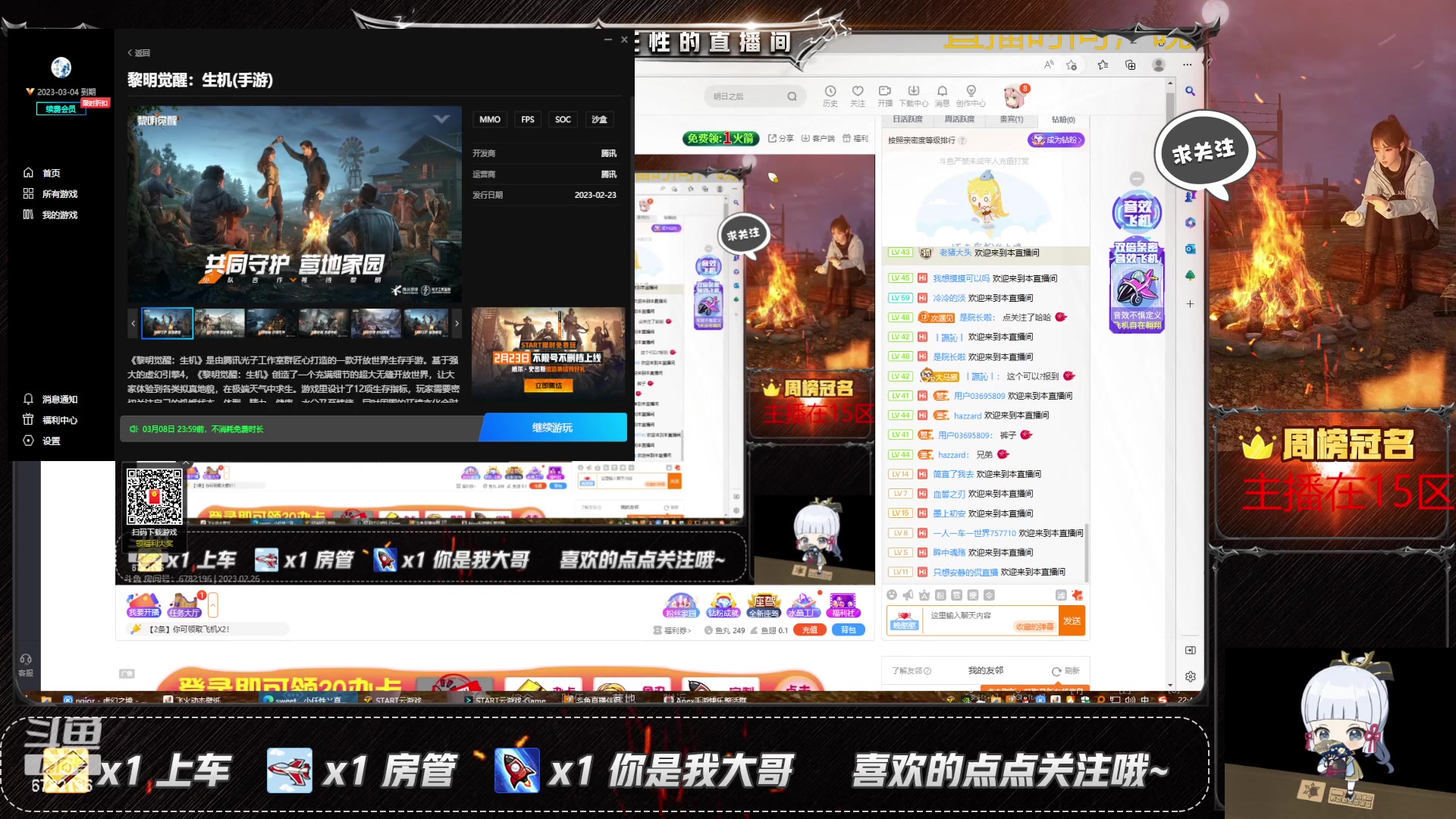Go back using the 返回 link
Image resolution: width=1456 pixels, height=819 pixels.
tap(139, 53)
